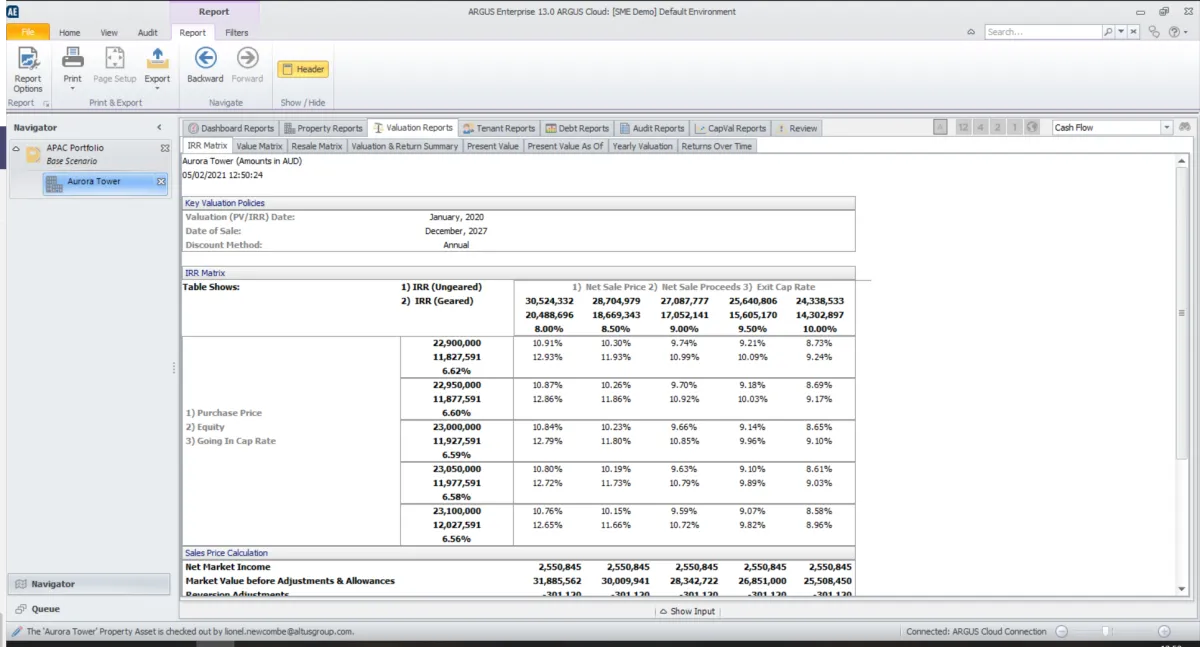The height and width of the screenshot is (647, 1200).
Task: Collapse the Navigator panel
Action: [x=159, y=128]
